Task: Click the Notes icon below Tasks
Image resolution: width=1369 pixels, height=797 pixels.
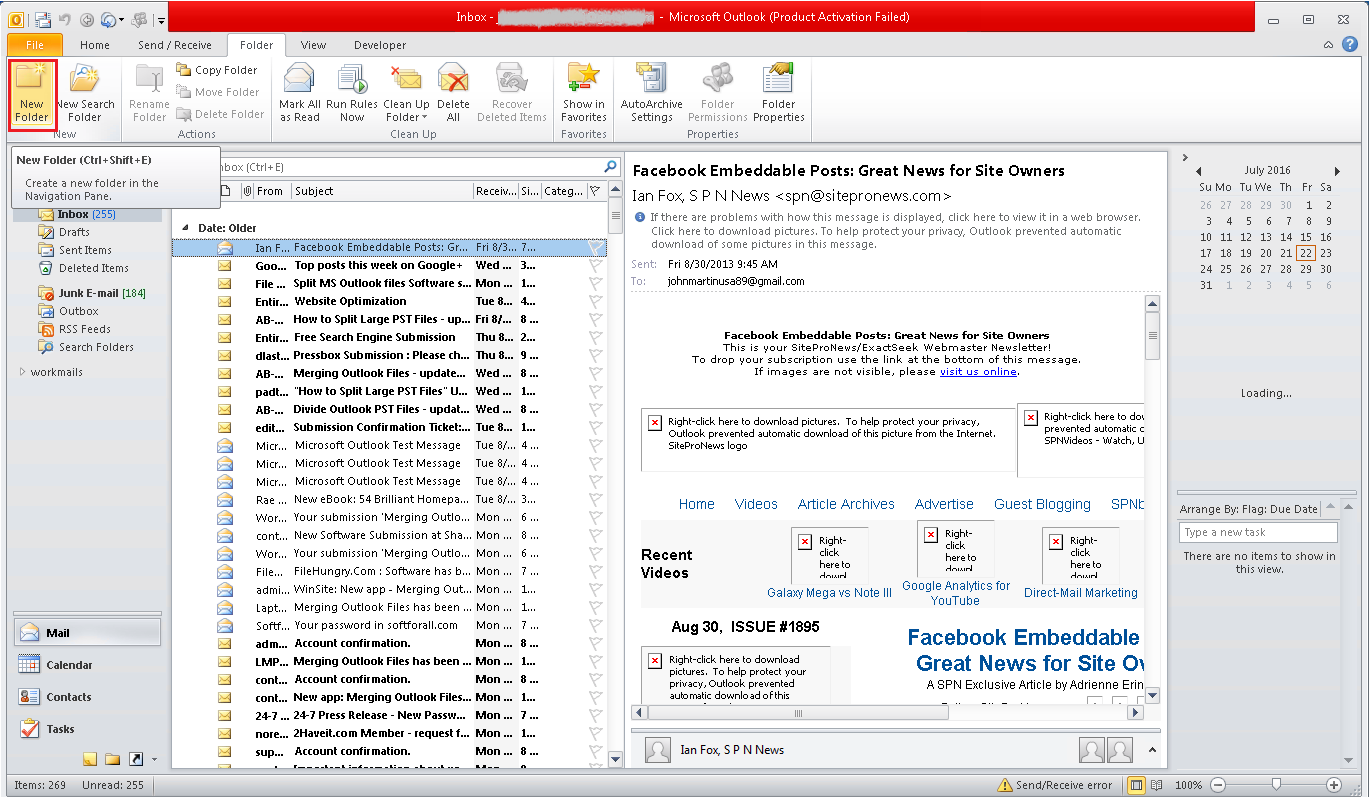Action: click(90, 759)
